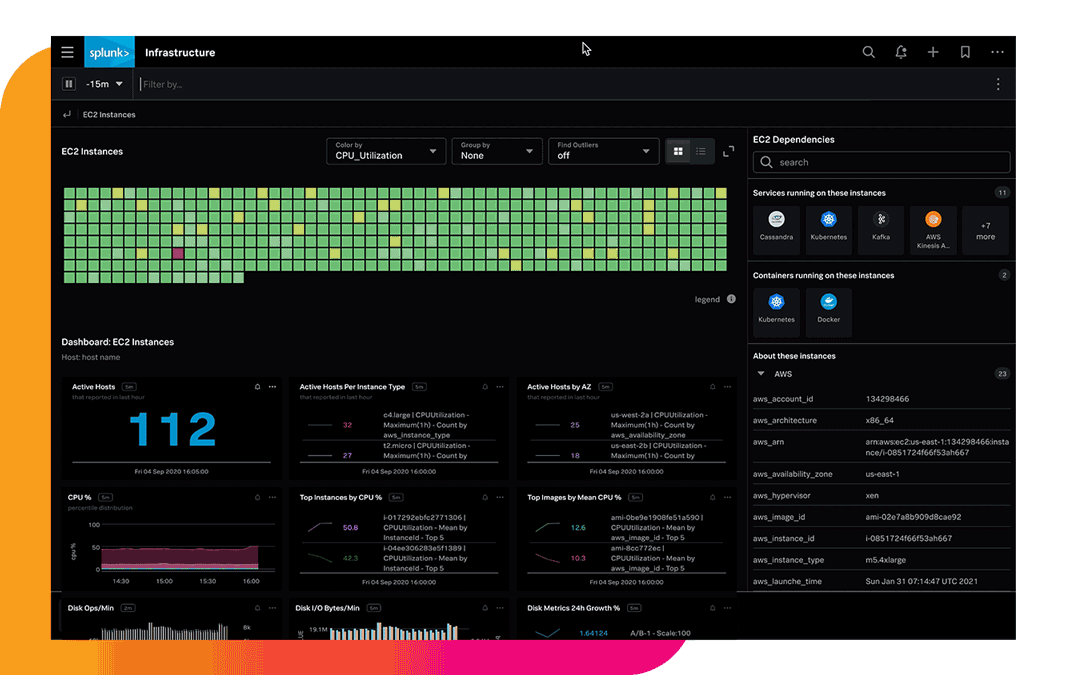Click the legend info icon
1066x675 pixels.
tap(732, 299)
